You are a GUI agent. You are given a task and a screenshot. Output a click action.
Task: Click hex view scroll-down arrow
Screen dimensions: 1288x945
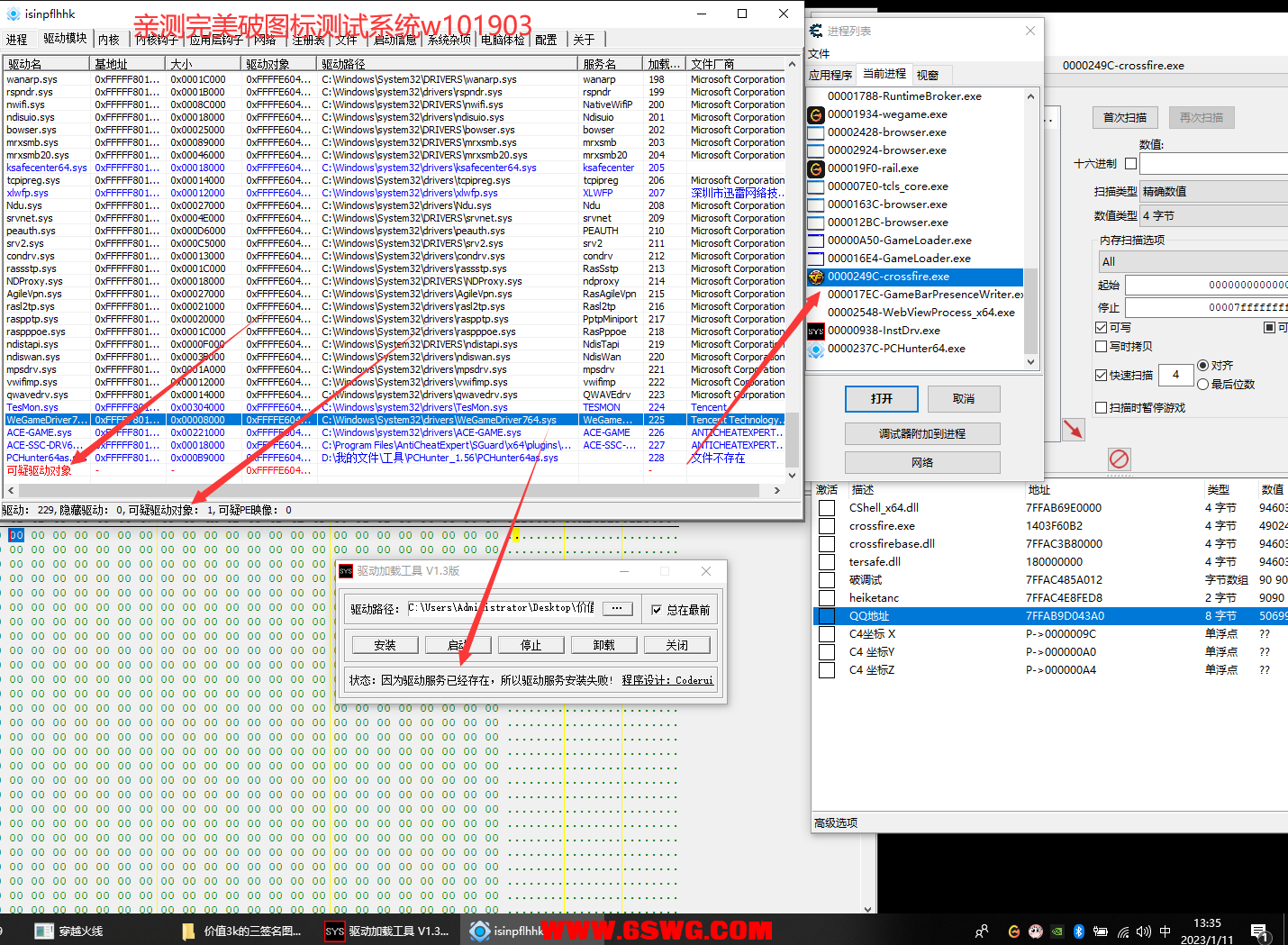868,908
